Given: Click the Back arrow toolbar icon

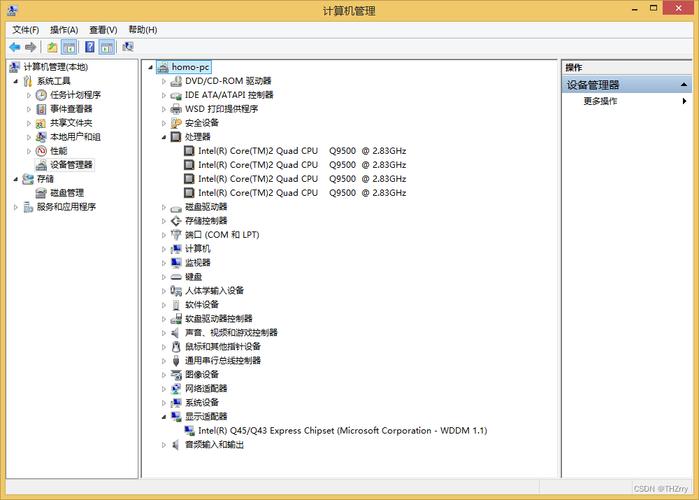Looking at the screenshot, I should pos(15,47).
